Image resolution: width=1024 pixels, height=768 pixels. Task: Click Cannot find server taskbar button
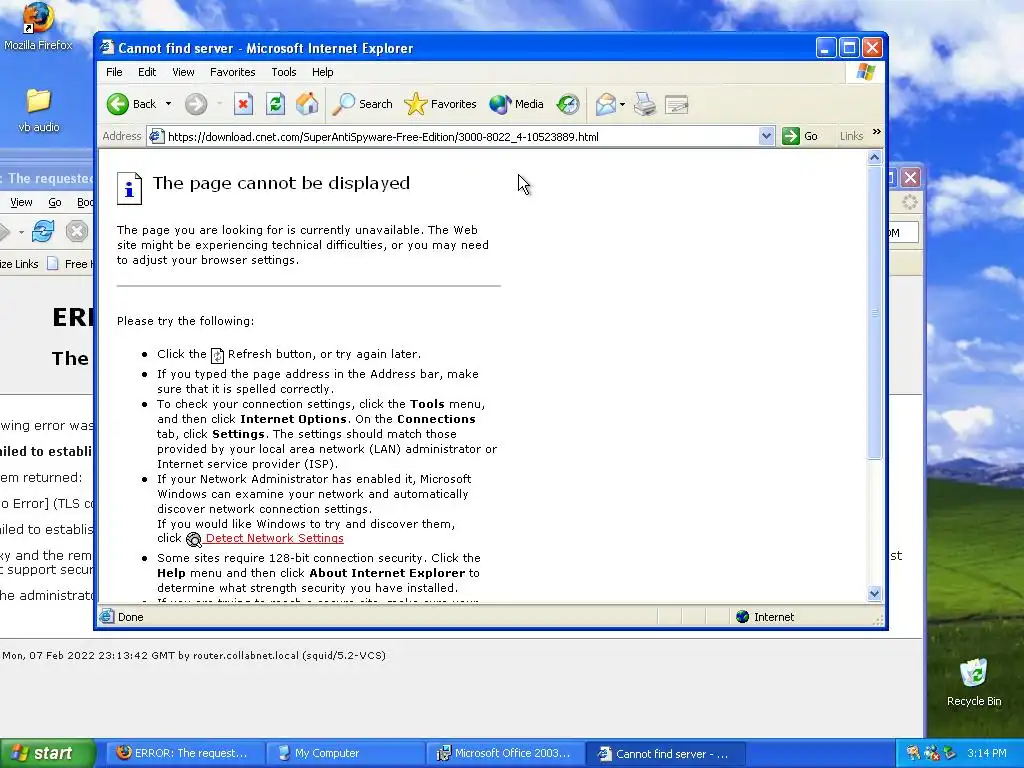[x=666, y=753]
